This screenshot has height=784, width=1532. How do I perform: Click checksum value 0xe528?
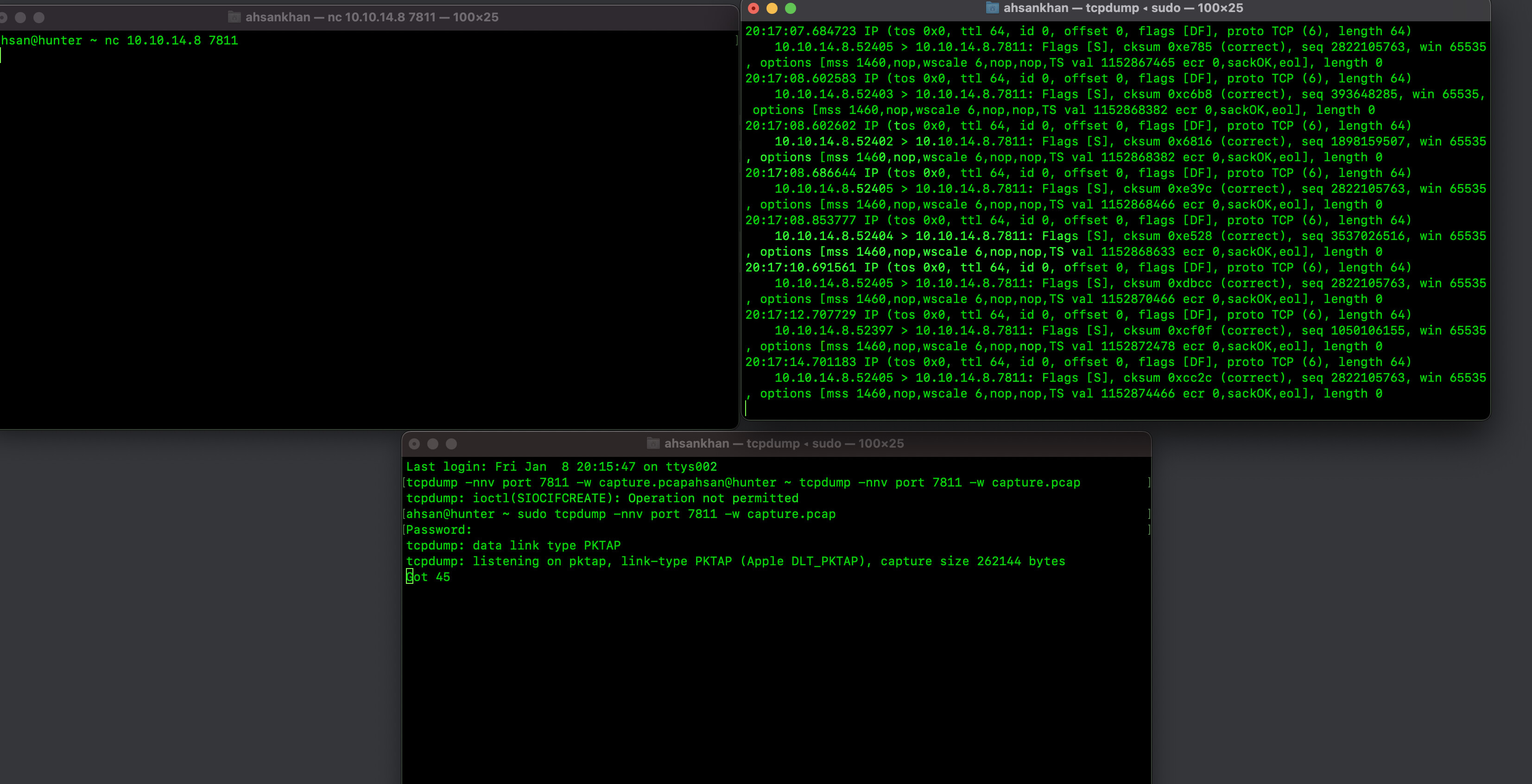1190,236
